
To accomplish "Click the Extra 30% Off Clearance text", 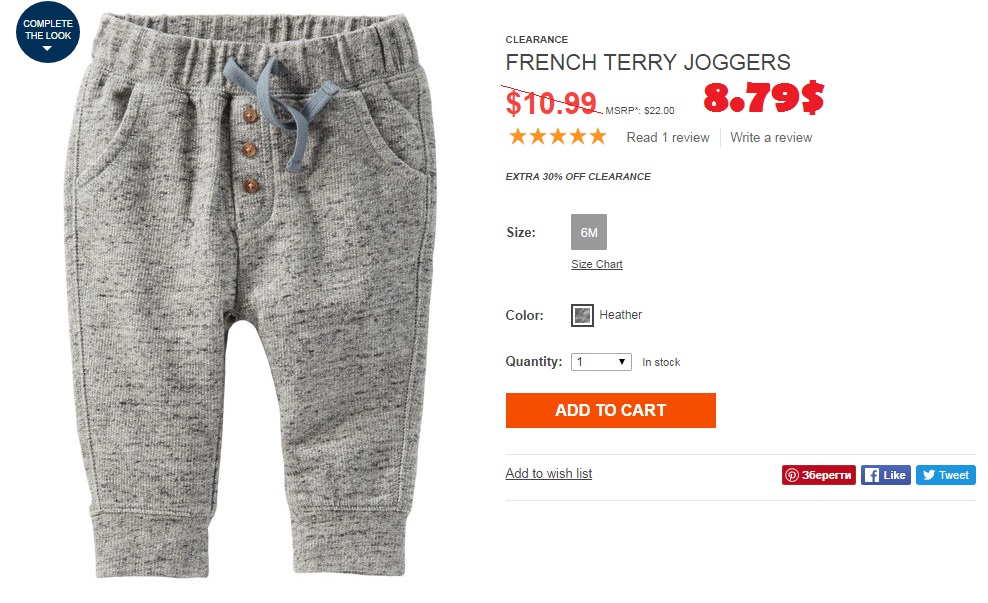I will (x=578, y=176).
